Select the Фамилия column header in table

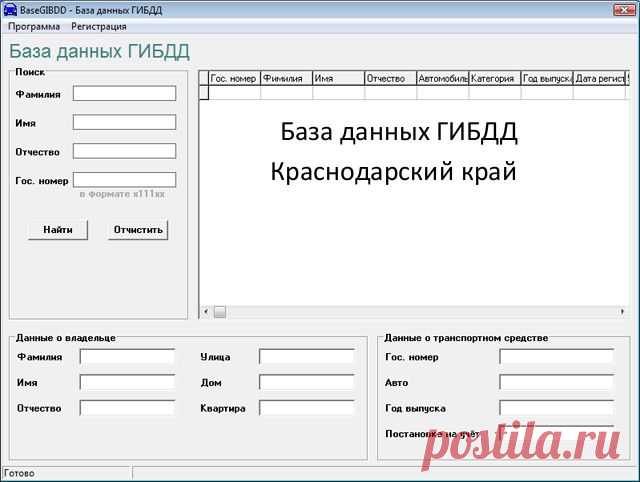click(287, 78)
